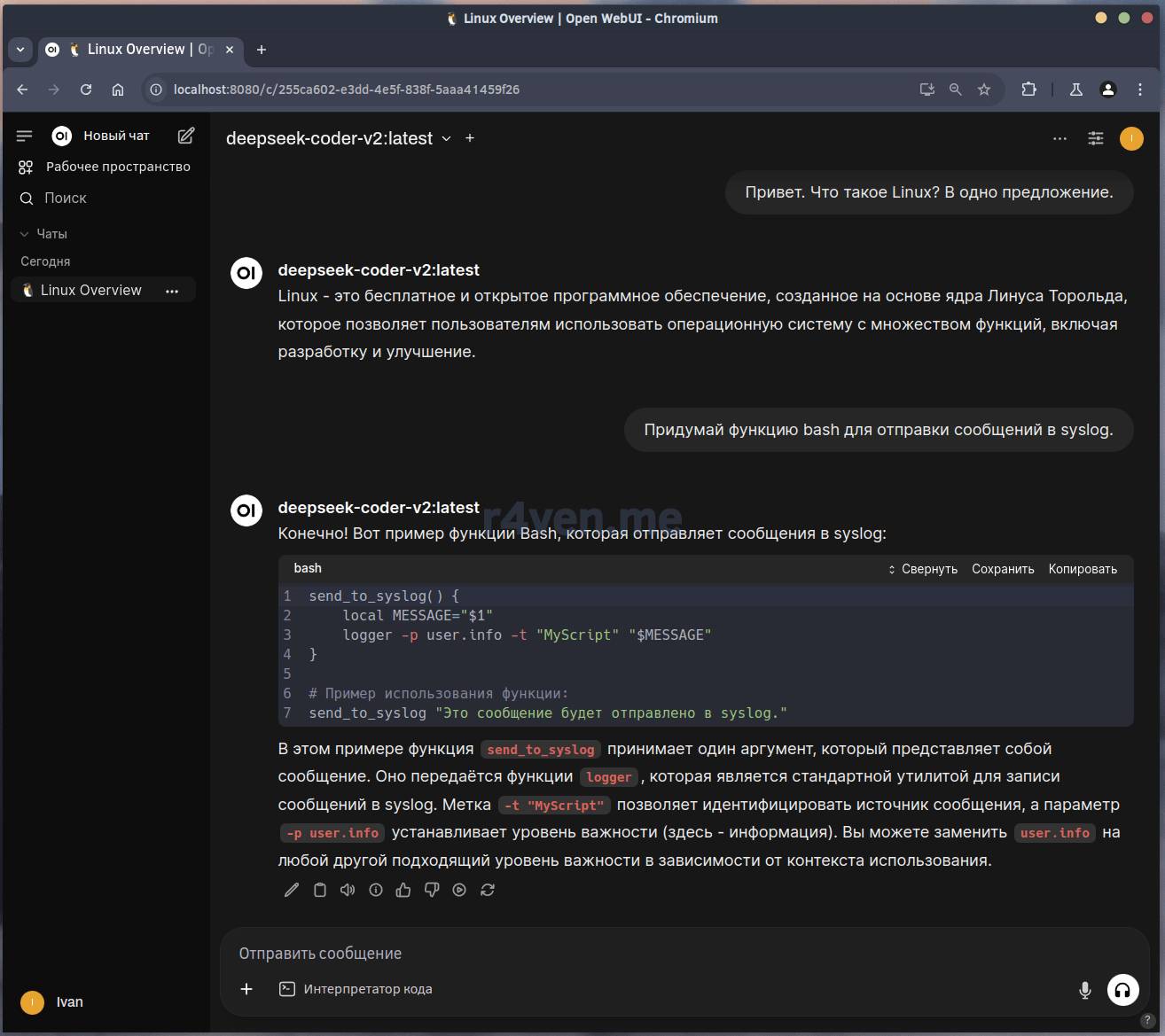Click the copy clipboard icon under response
The width and height of the screenshot is (1165, 1036).
pyautogui.click(x=320, y=890)
